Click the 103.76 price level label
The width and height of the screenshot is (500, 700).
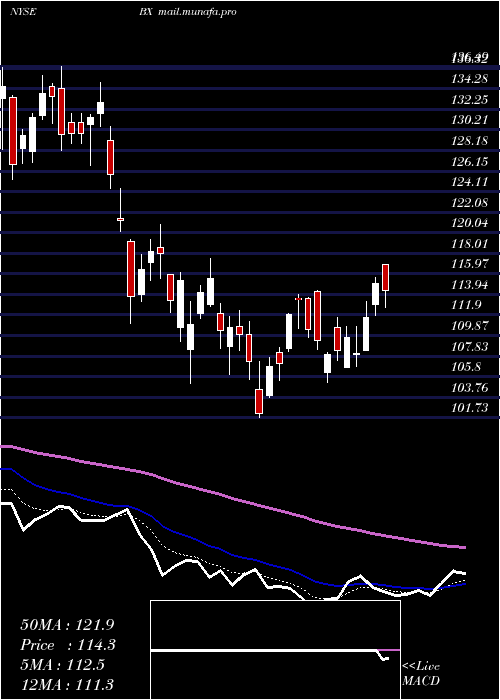pyautogui.click(x=470, y=387)
